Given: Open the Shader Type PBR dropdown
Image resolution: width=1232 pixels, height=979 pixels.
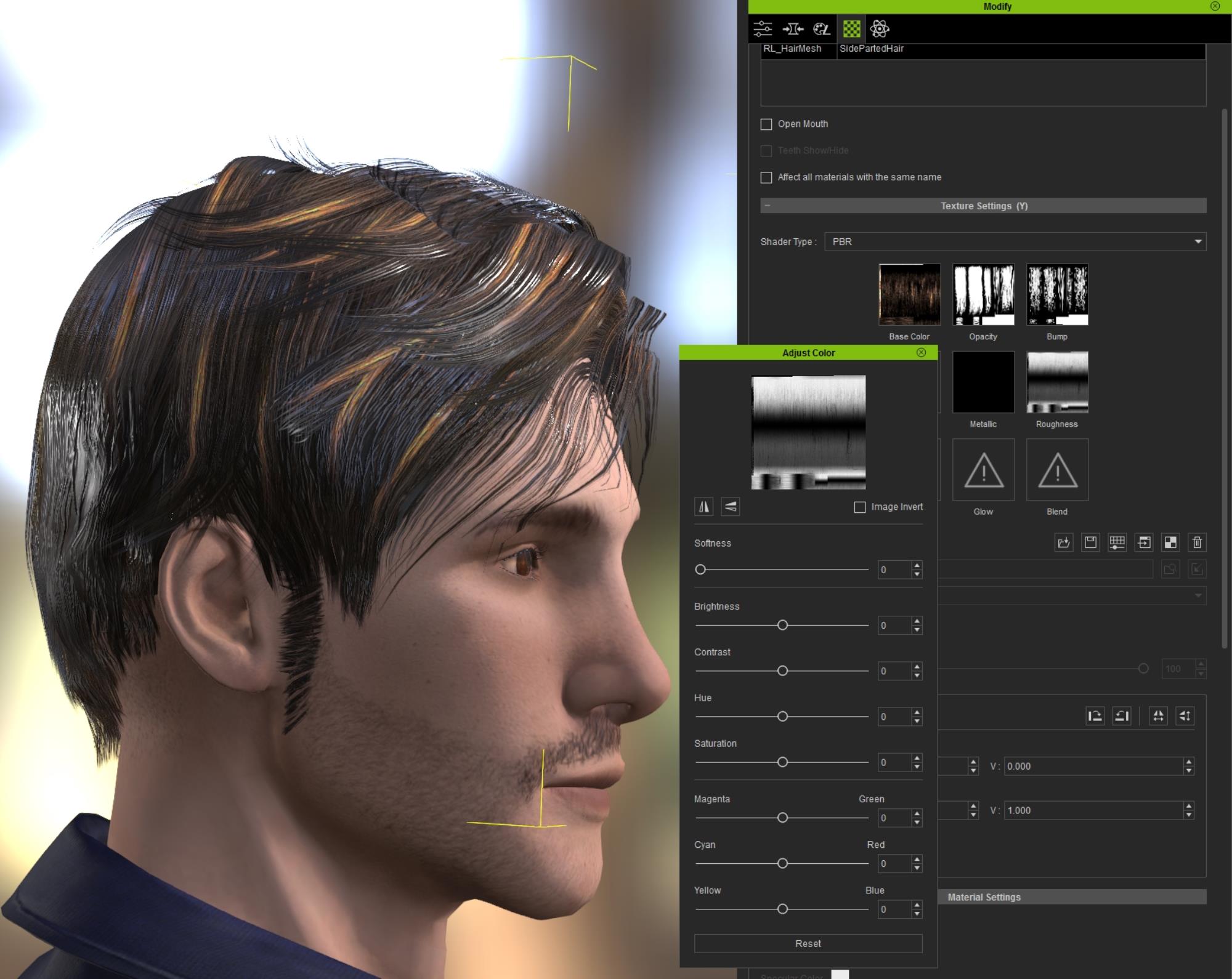Looking at the screenshot, I should coord(1015,241).
